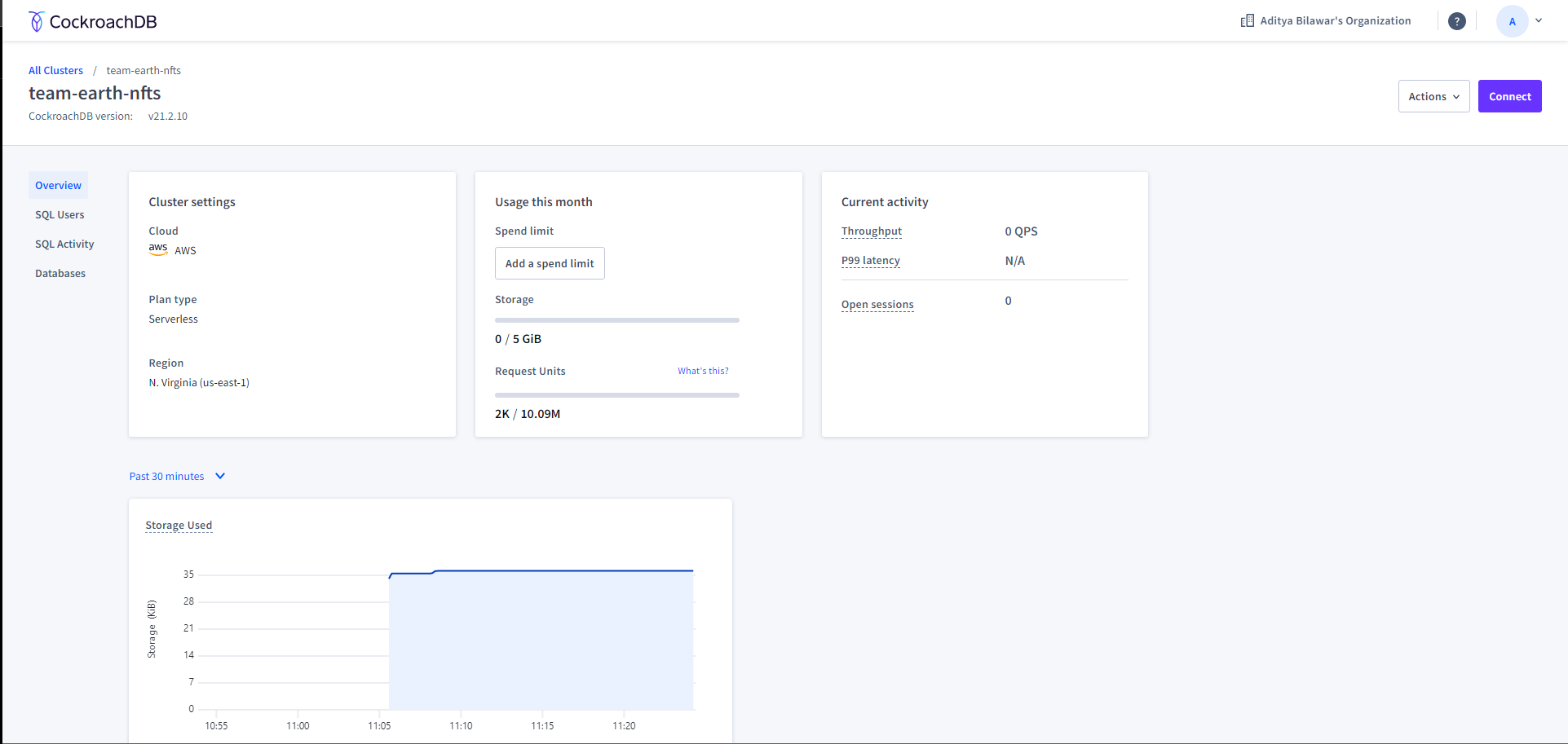Click the 11:20 time axis label
Screen dimensions: 1568x744
pyautogui.click(x=624, y=726)
